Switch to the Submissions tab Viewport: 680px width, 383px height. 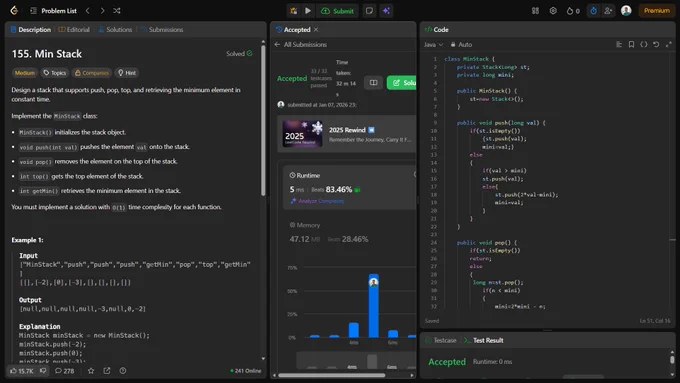coord(161,29)
